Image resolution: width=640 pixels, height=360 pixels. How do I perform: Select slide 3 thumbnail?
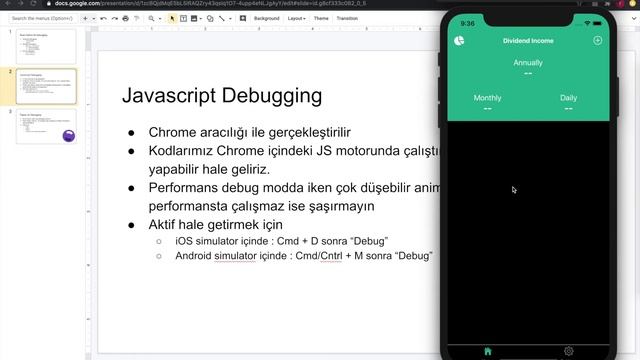point(46,126)
